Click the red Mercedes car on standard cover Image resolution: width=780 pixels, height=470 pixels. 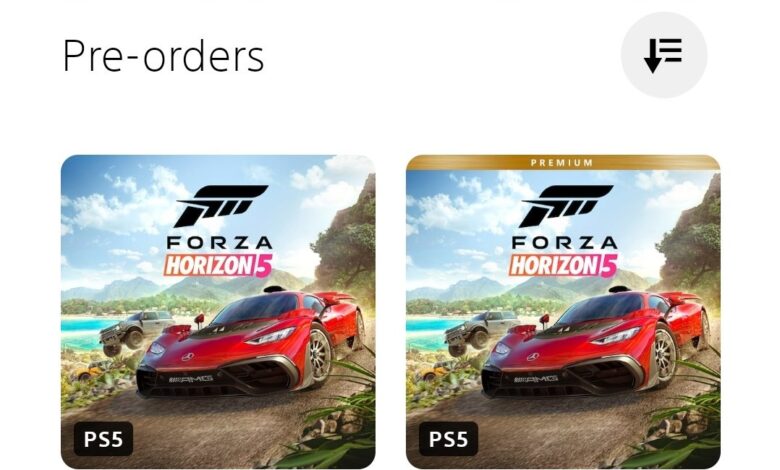click(x=251, y=345)
